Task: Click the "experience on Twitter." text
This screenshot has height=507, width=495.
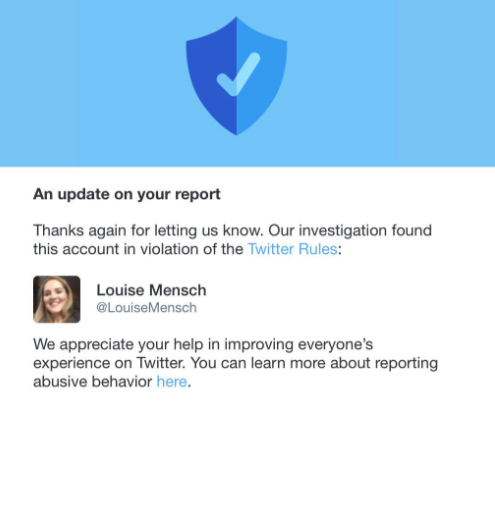Action: [109, 363]
